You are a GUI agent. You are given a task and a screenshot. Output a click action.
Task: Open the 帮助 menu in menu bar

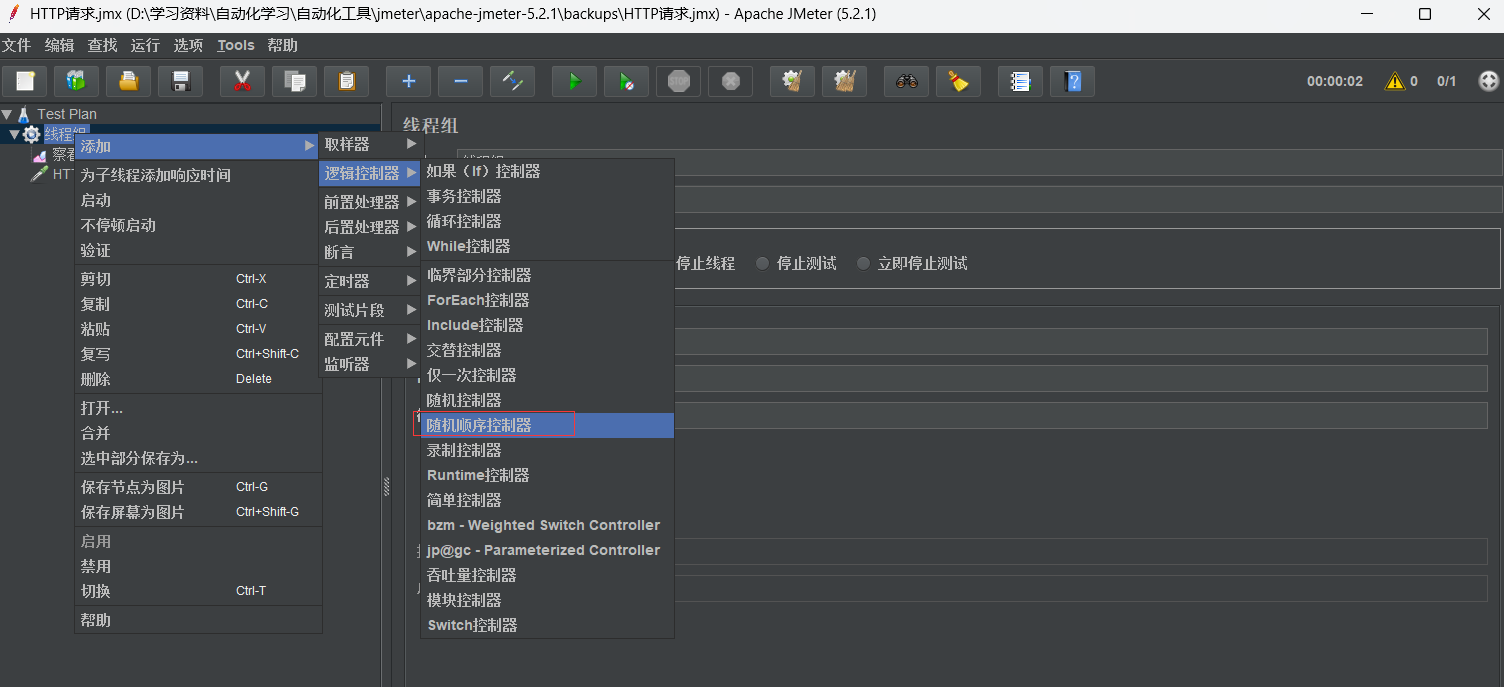point(282,45)
